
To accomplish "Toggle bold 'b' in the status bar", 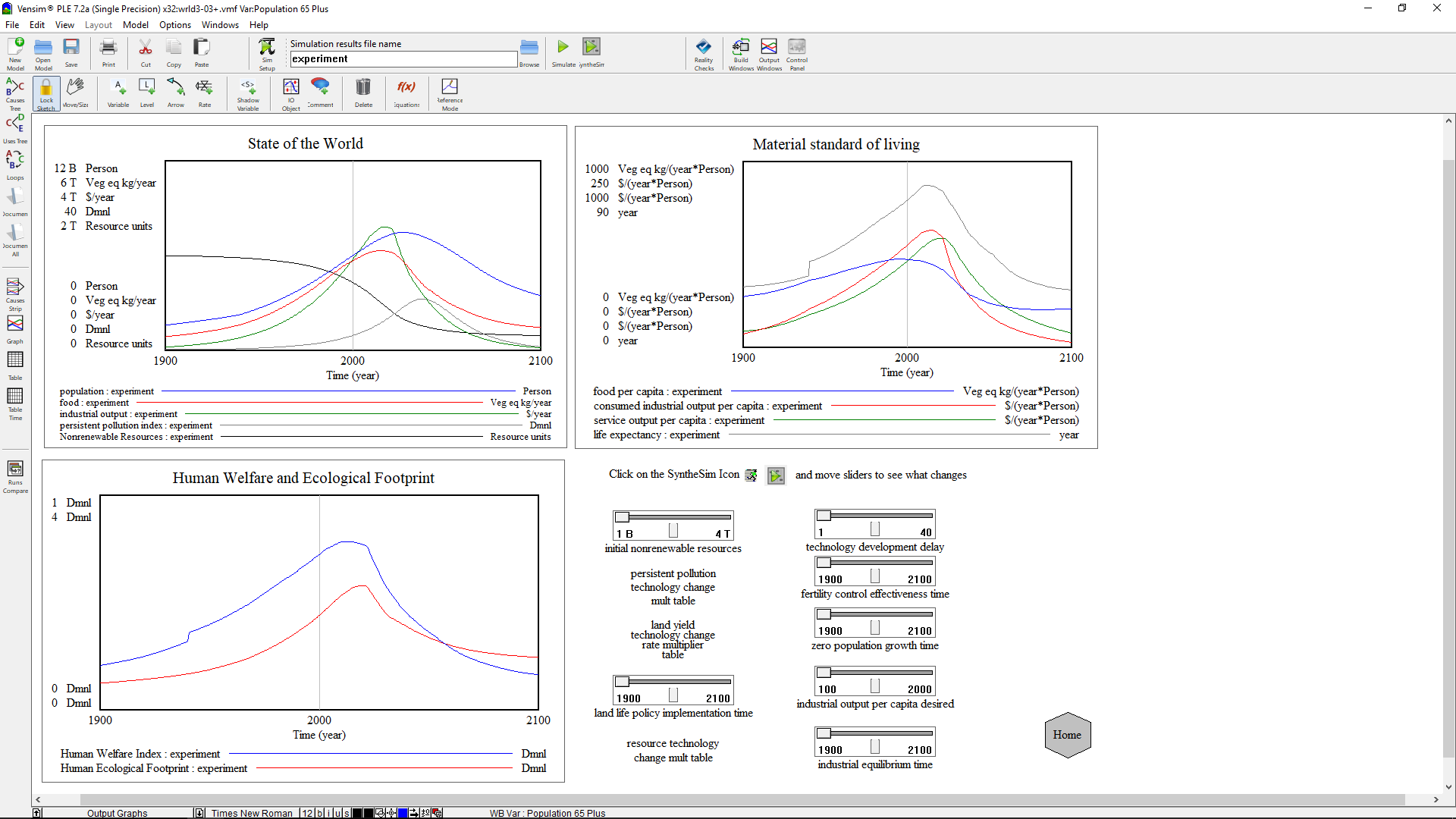I will coord(319,813).
